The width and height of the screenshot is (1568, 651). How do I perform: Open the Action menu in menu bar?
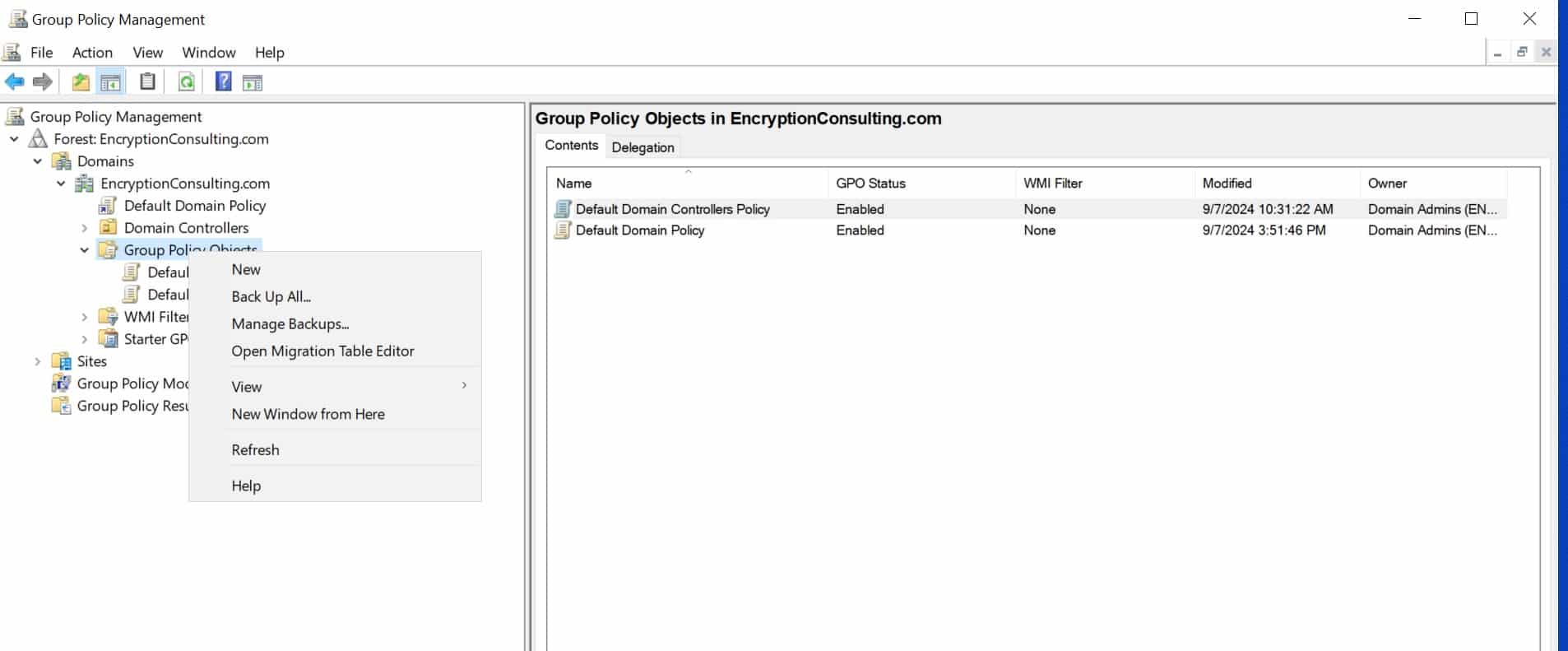[x=92, y=53]
